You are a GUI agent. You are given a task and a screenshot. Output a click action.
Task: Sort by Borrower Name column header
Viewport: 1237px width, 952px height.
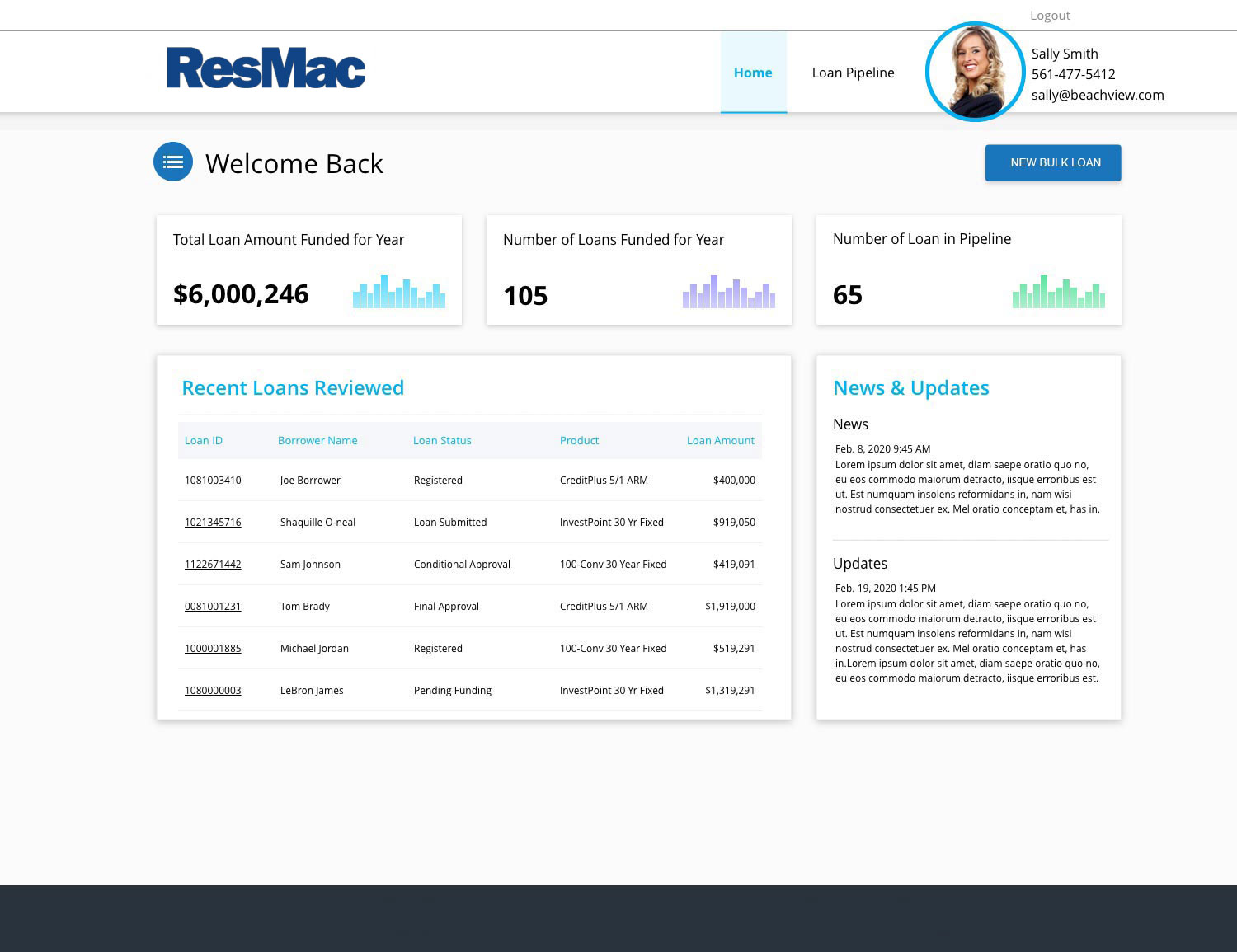[x=317, y=441]
